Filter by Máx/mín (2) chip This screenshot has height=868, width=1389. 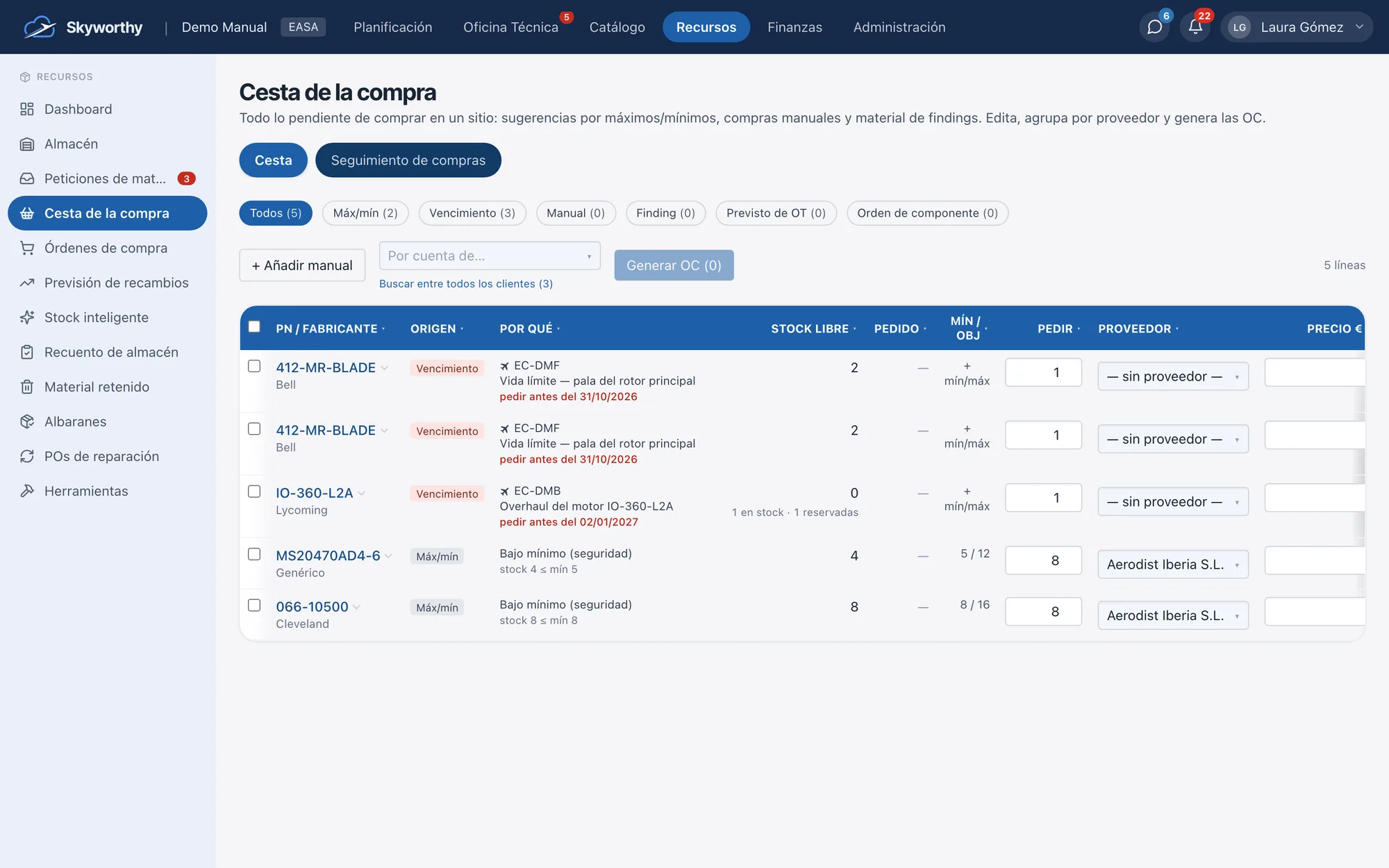[365, 213]
